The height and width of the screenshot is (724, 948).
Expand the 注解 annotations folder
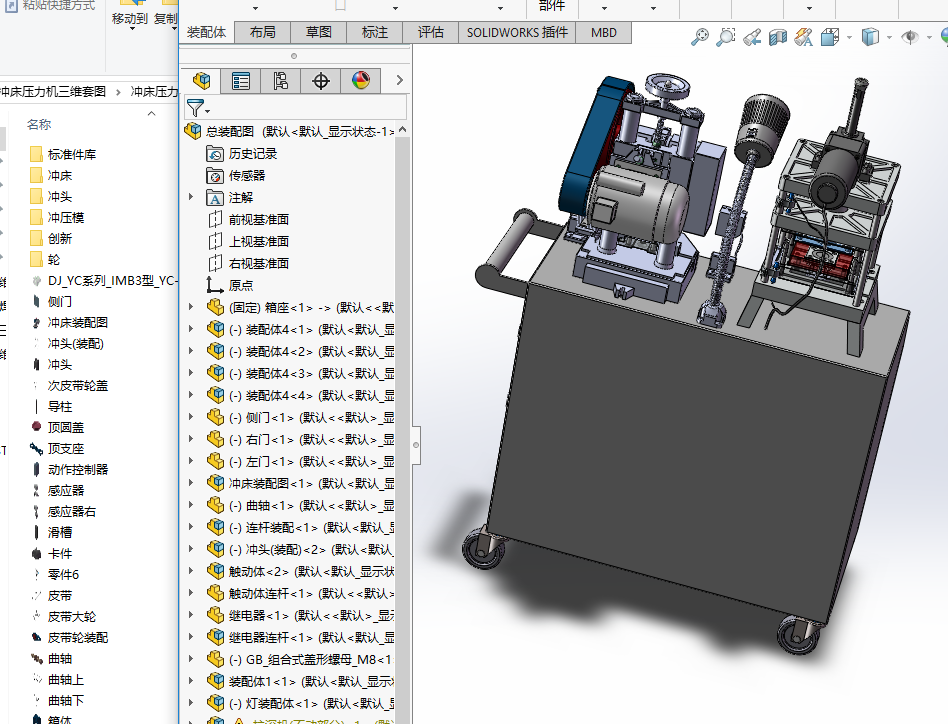tap(191, 197)
